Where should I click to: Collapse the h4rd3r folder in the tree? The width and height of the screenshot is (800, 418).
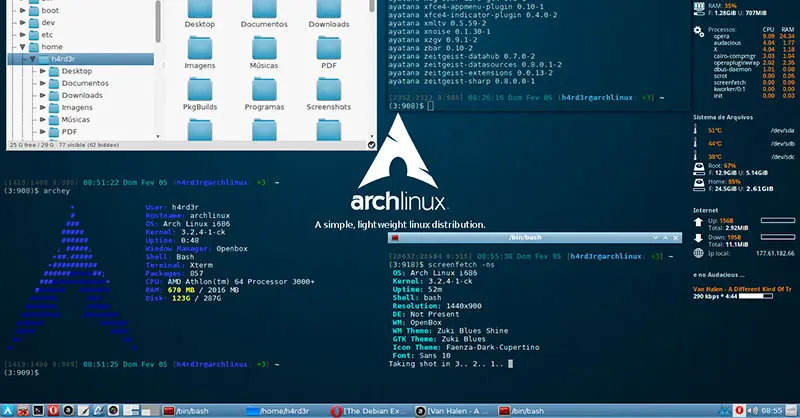(x=33, y=59)
